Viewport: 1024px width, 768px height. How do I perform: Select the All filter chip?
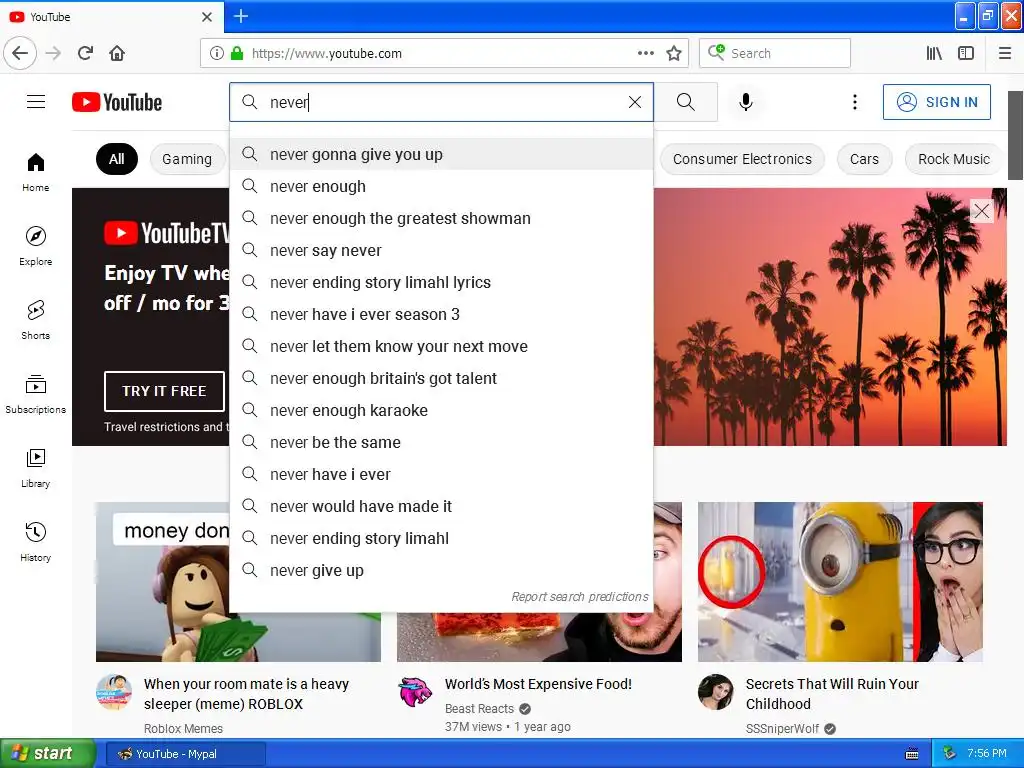click(x=117, y=159)
